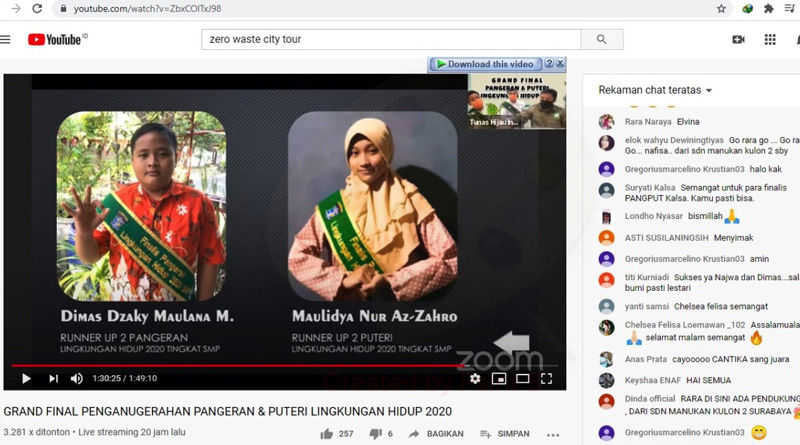Open more actions three-dot menu
This screenshot has height=445, width=800.
click(x=553, y=435)
